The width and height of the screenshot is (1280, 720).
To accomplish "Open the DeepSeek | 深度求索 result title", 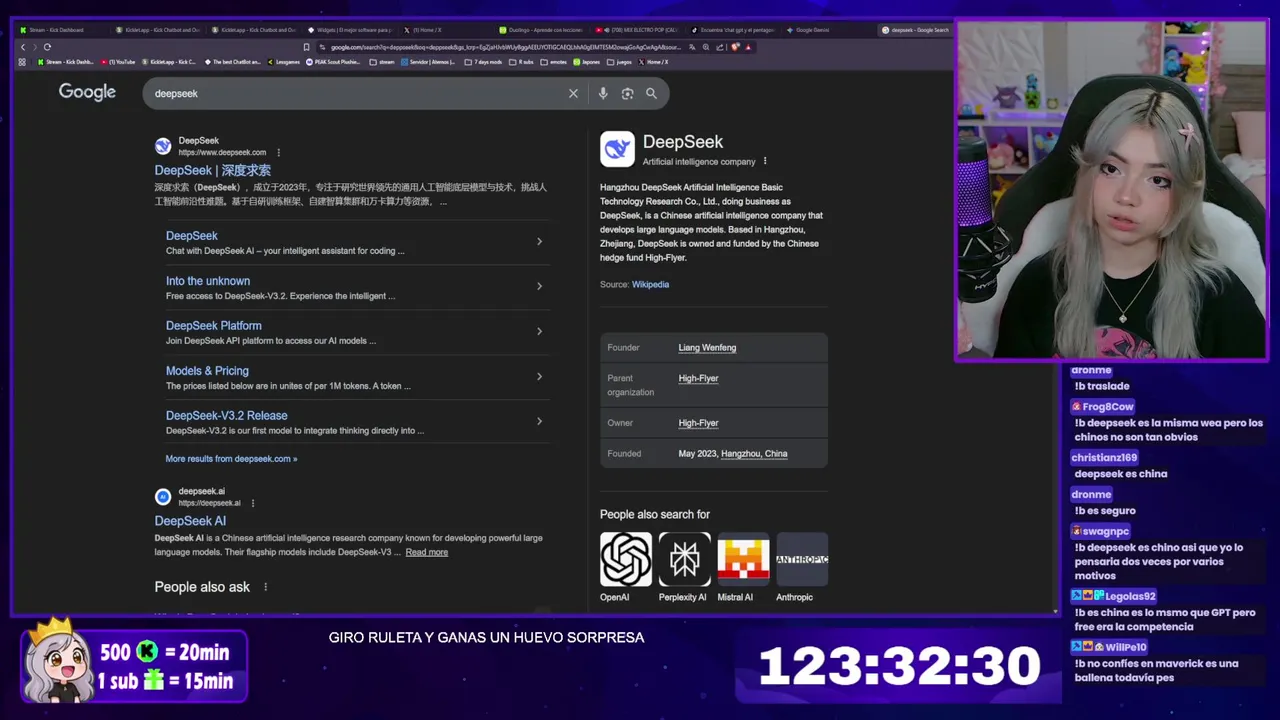I will click(212, 170).
